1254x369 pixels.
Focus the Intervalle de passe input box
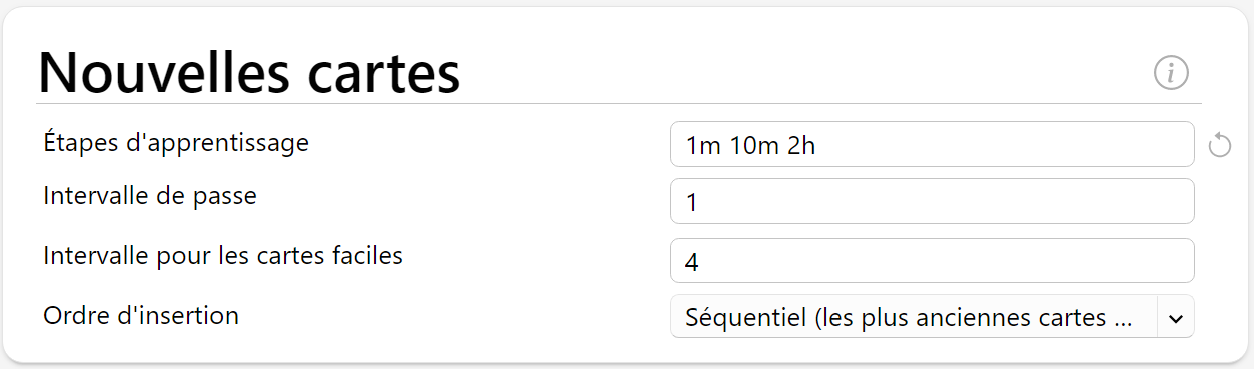click(x=932, y=201)
